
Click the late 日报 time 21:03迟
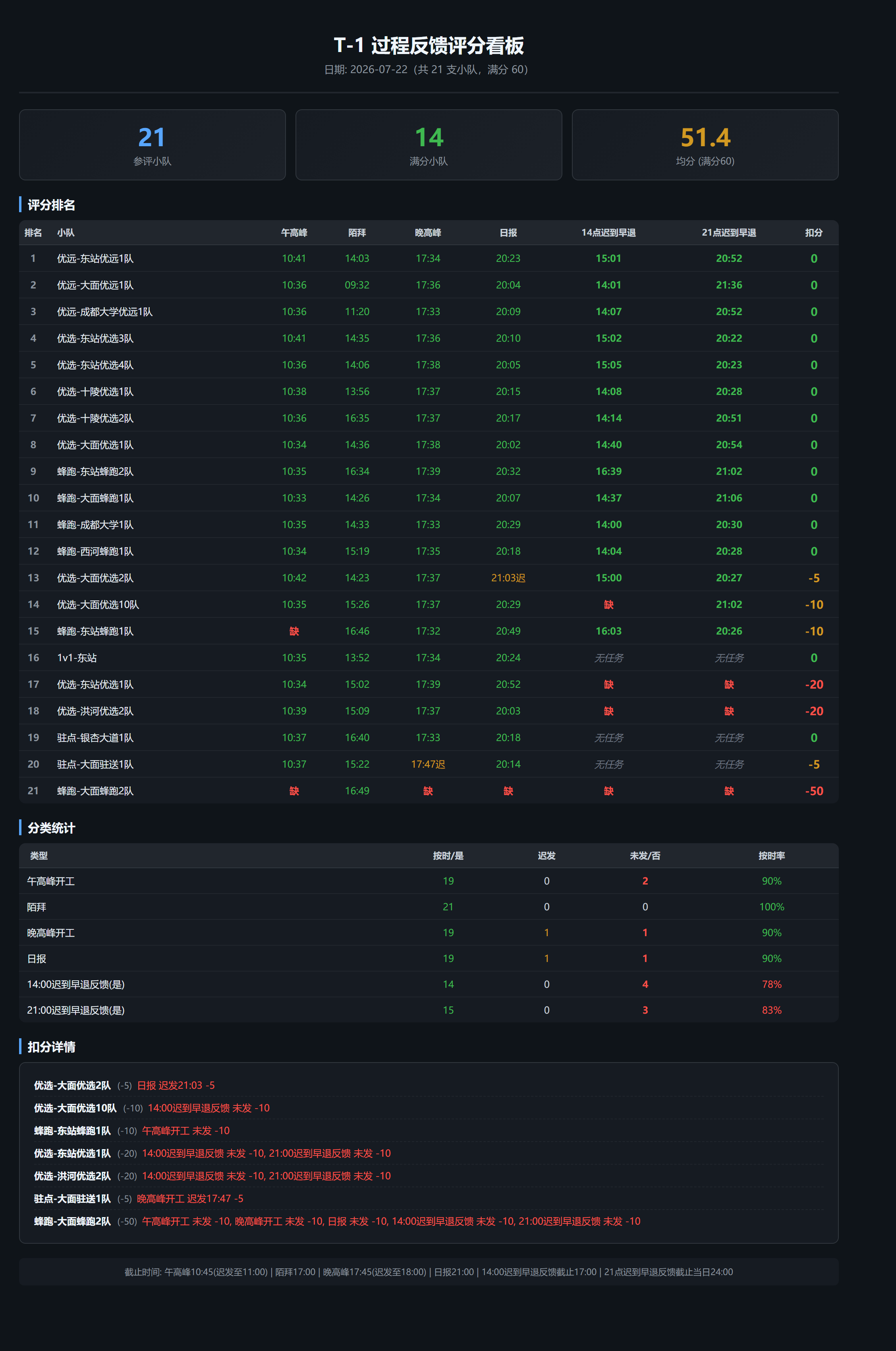(508, 578)
